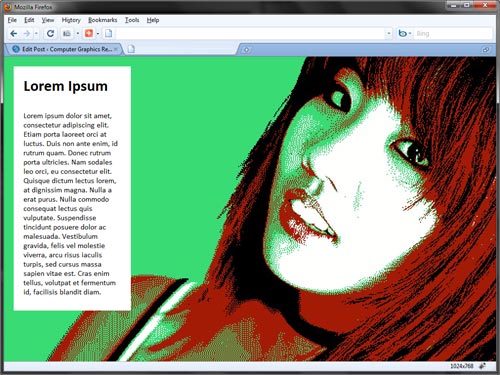
Task: Click the text line 'Lorem ipsum dolor sit amet,'
Action: (68, 116)
